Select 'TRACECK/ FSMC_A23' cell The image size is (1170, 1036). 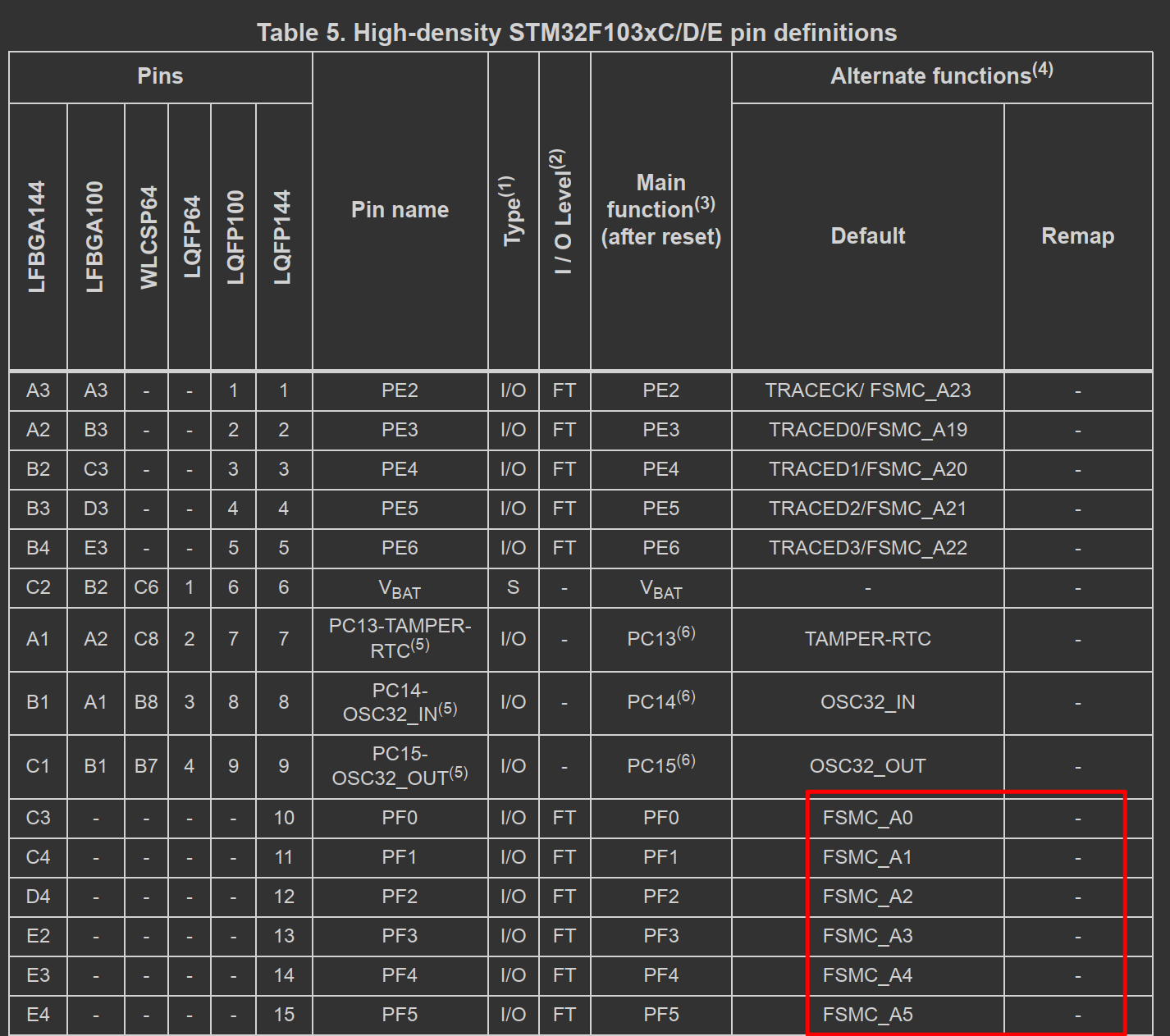pyautogui.click(x=868, y=390)
